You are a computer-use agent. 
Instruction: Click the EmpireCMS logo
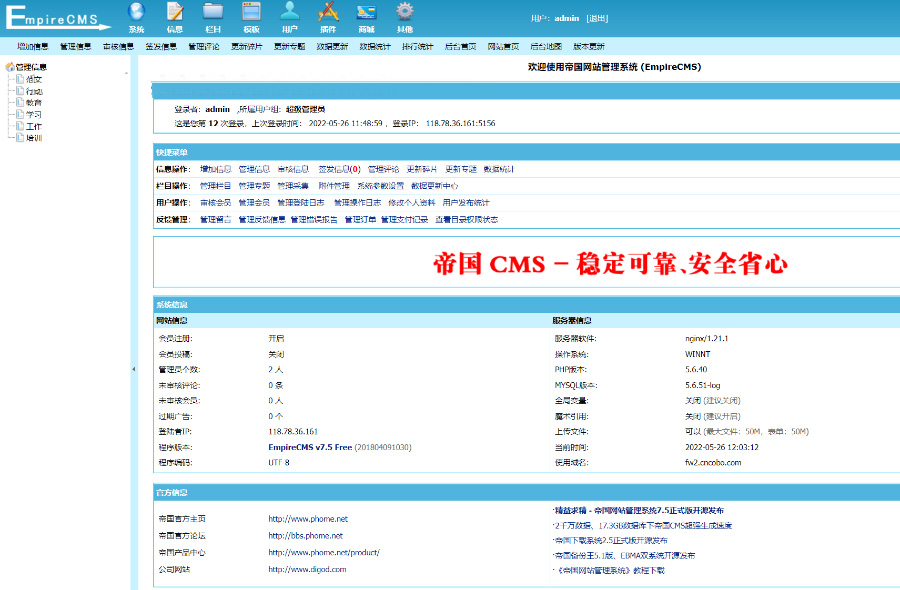click(57, 17)
